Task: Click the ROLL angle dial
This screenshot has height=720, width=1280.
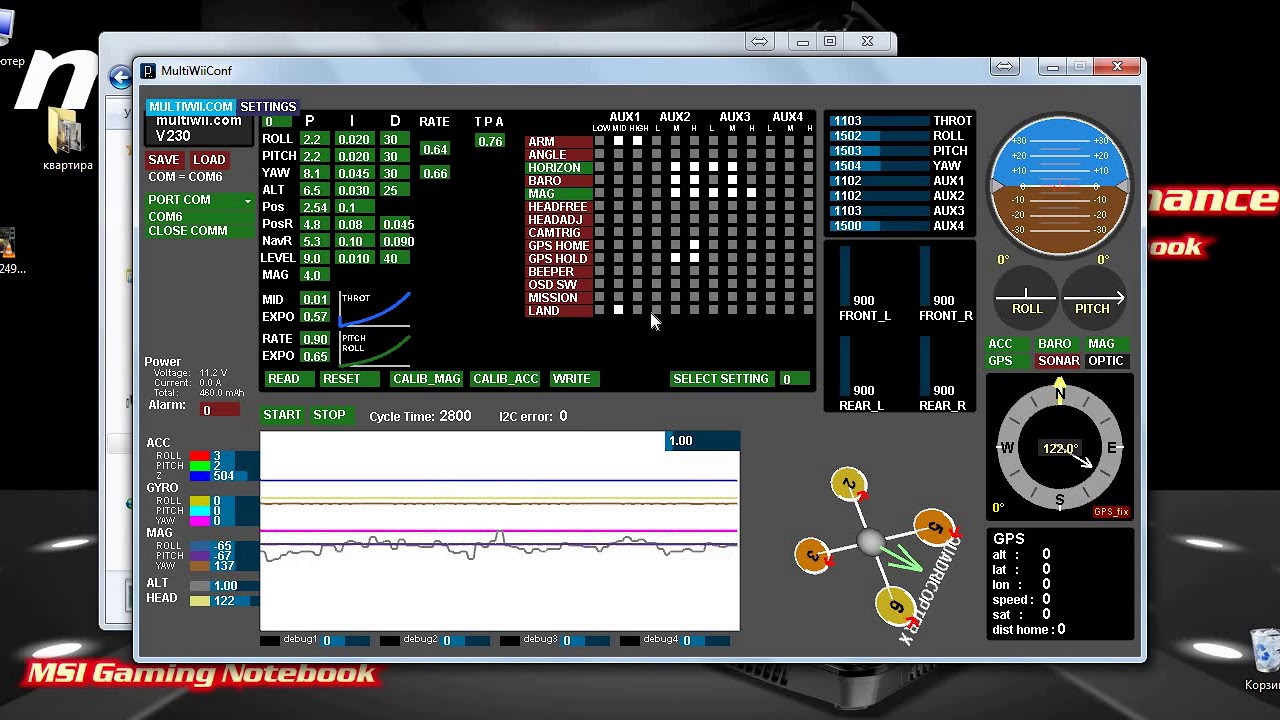Action: (x=1027, y=298)
